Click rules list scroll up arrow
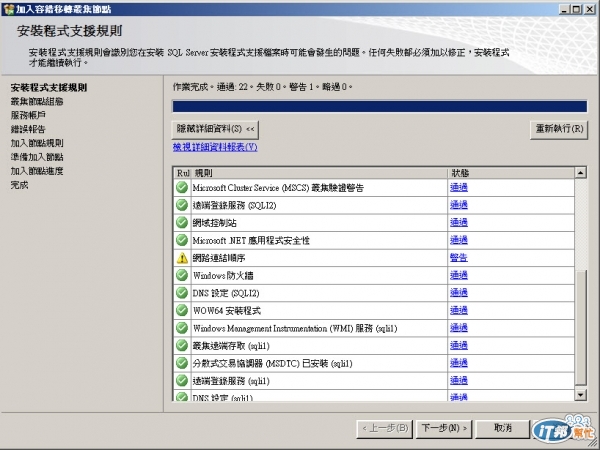 [580, 173]
